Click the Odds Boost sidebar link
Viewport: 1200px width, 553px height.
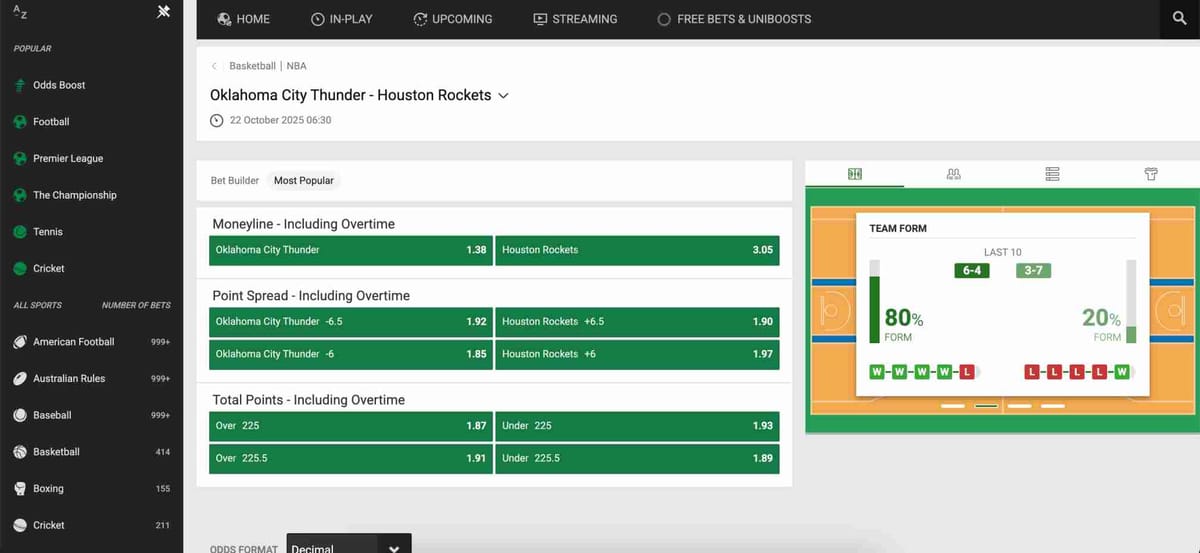(59, 85)
